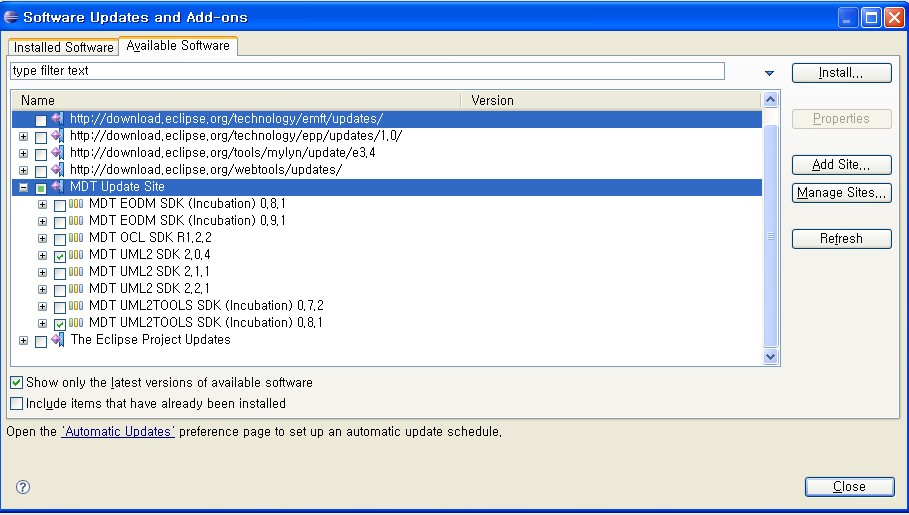Expand the mylyn/update/e3.4 site node

23,154
